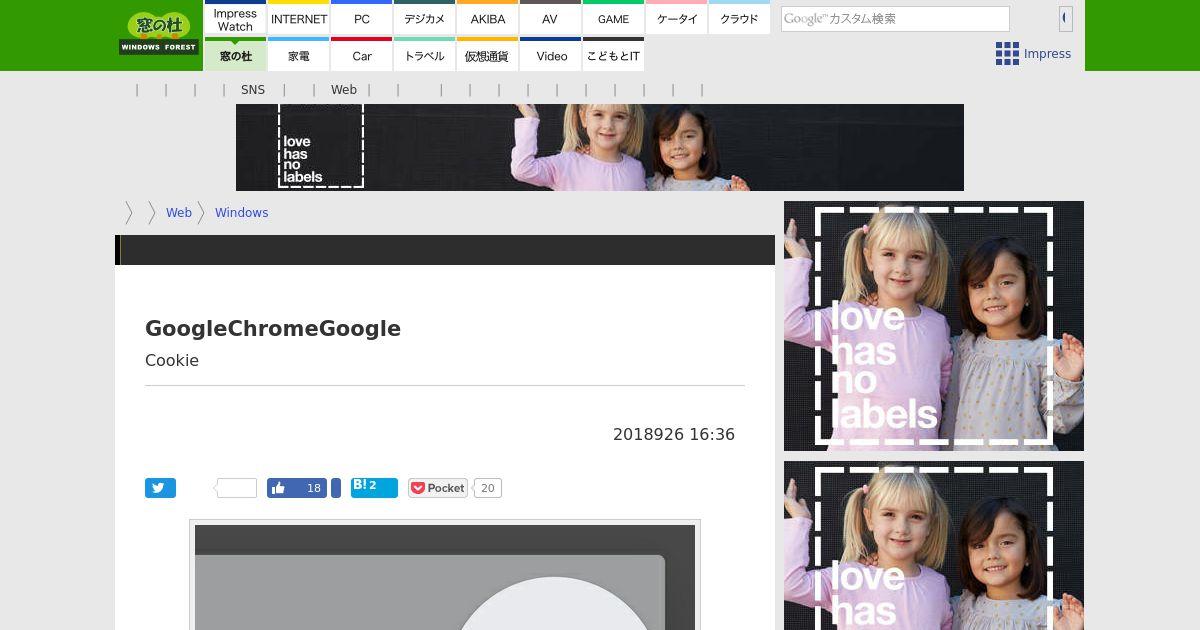The width and height of the screenshot is (1200, 630).
Task: Go to the Web category in navigation bar
Action: pos(344,90)
